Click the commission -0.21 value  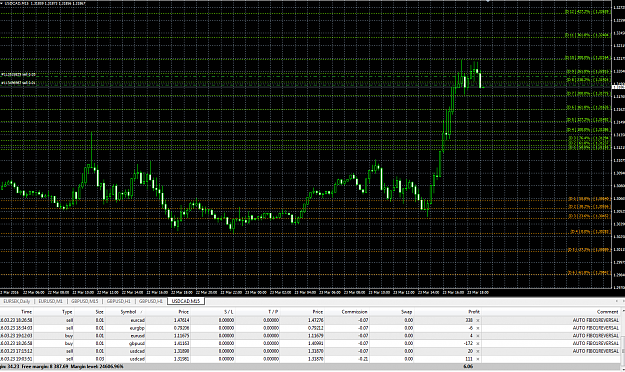(x=363, y=359)
